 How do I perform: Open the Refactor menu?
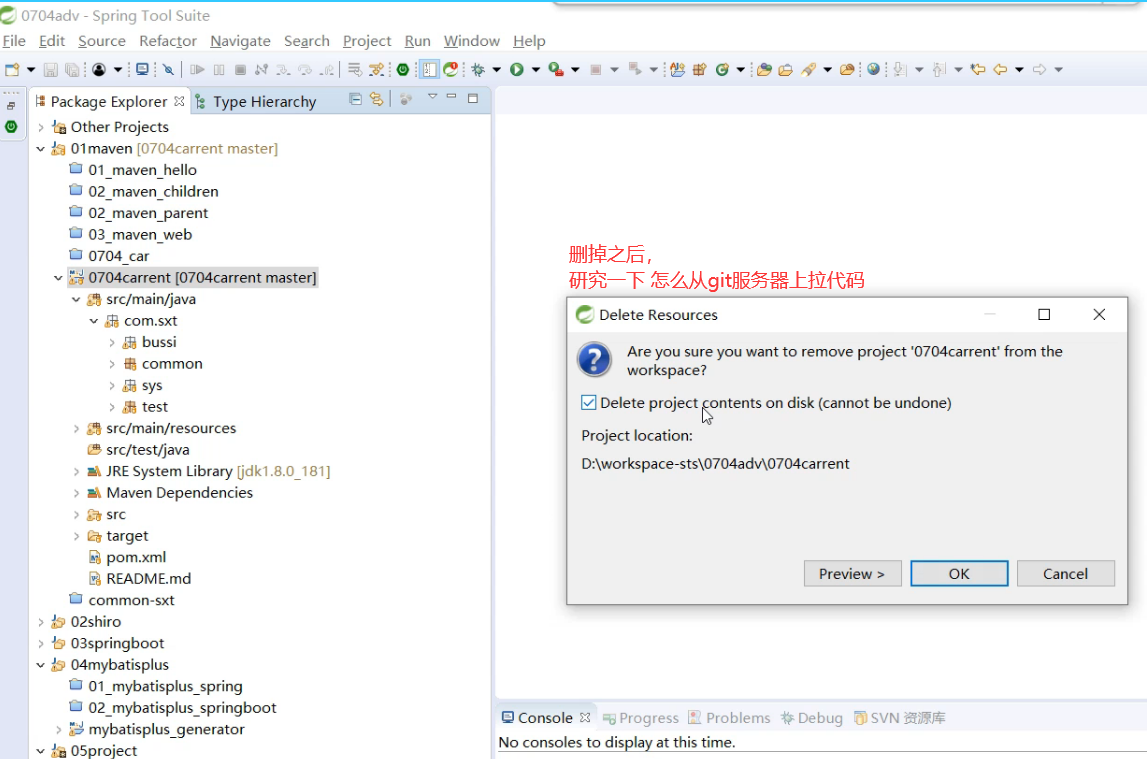pos(168,41)
